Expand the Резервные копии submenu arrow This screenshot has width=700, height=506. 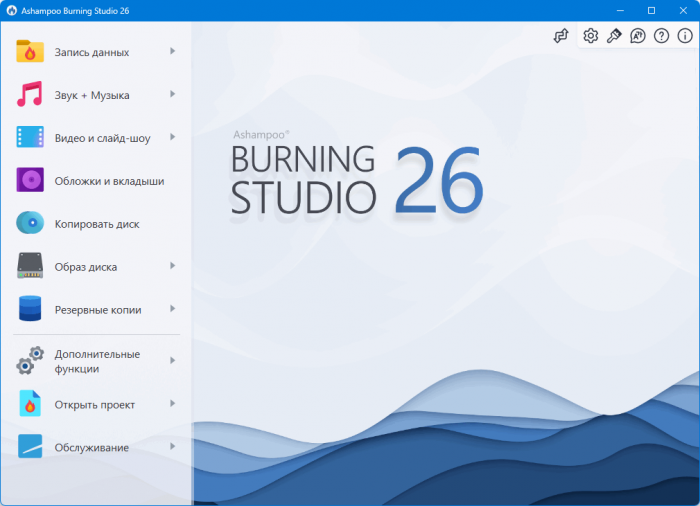(x=173, y=309)
